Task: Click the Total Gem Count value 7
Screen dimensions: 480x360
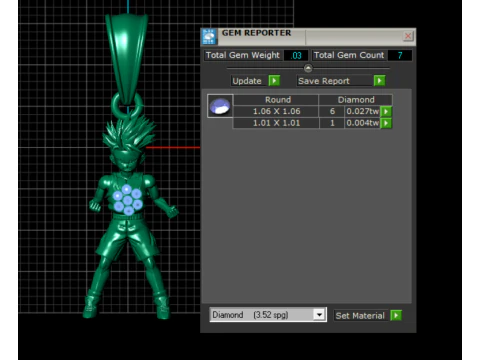Action: tap(400, 55)
